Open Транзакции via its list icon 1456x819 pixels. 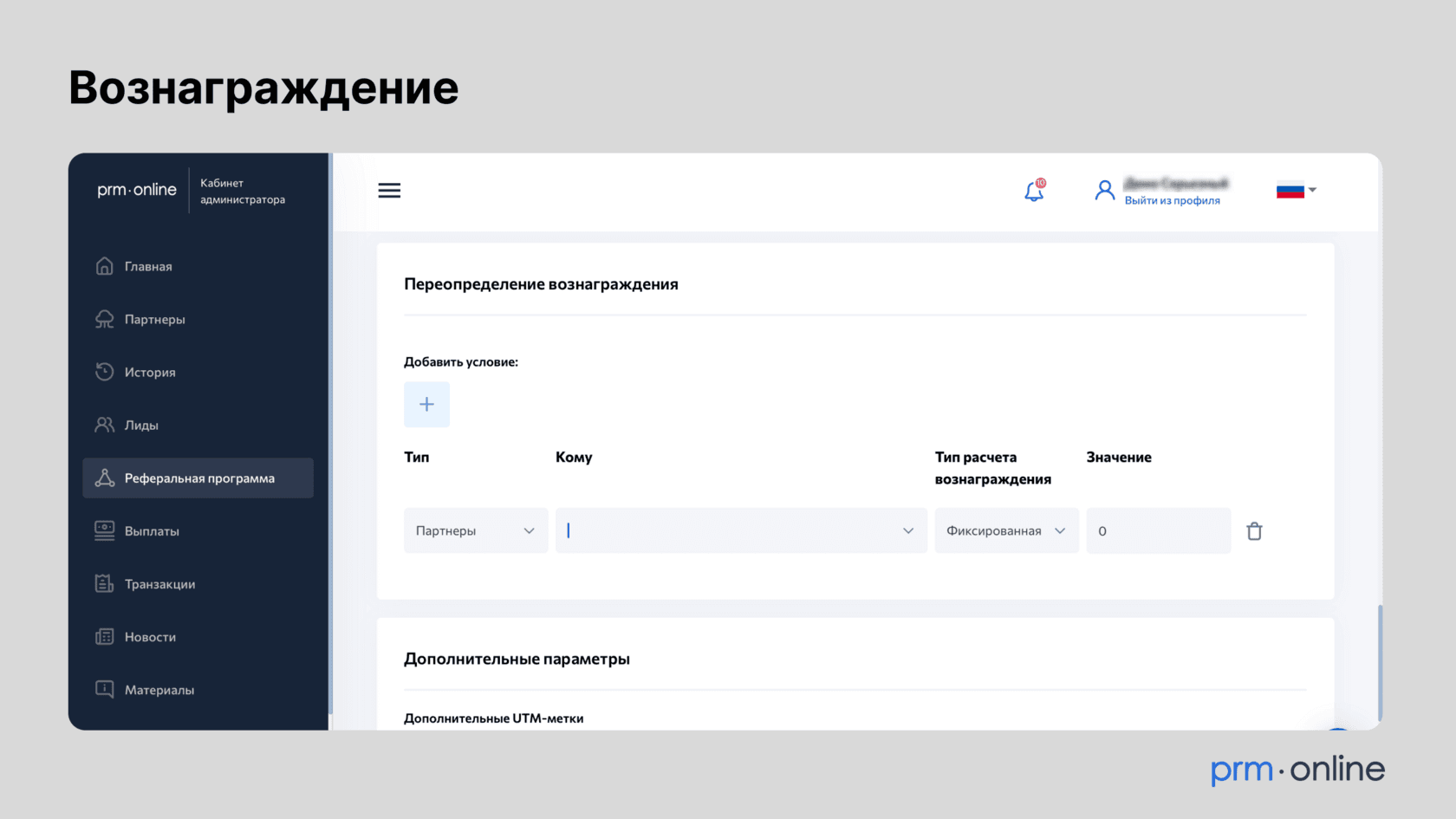click(104, 583)
